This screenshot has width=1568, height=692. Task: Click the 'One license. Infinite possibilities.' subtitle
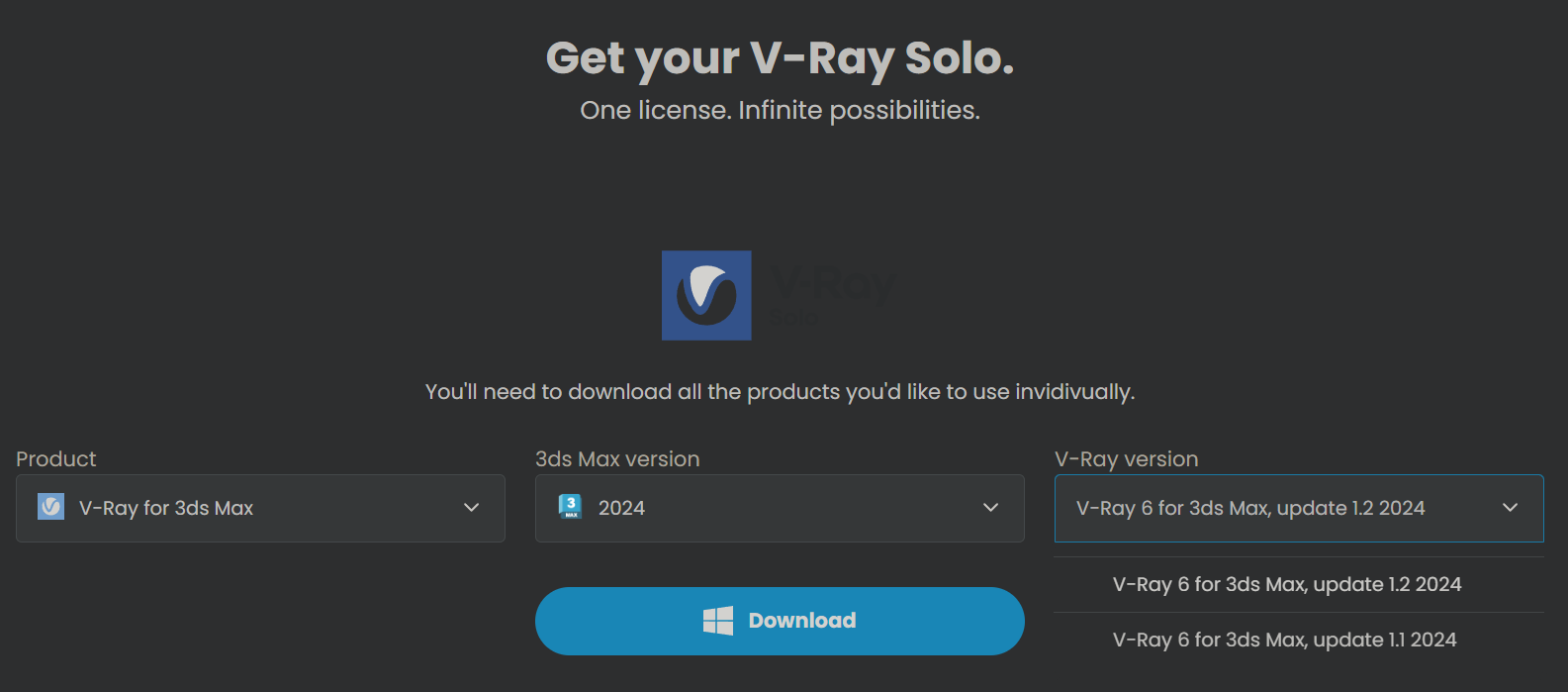pos(780,110)
